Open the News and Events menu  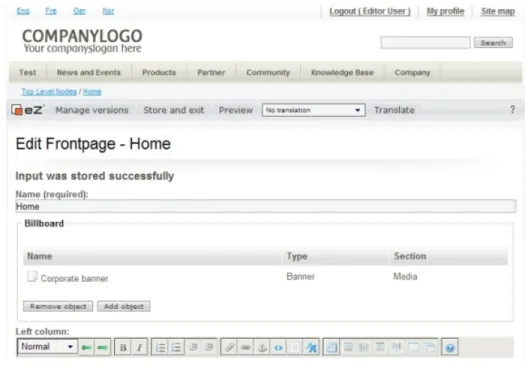(89, 72)
